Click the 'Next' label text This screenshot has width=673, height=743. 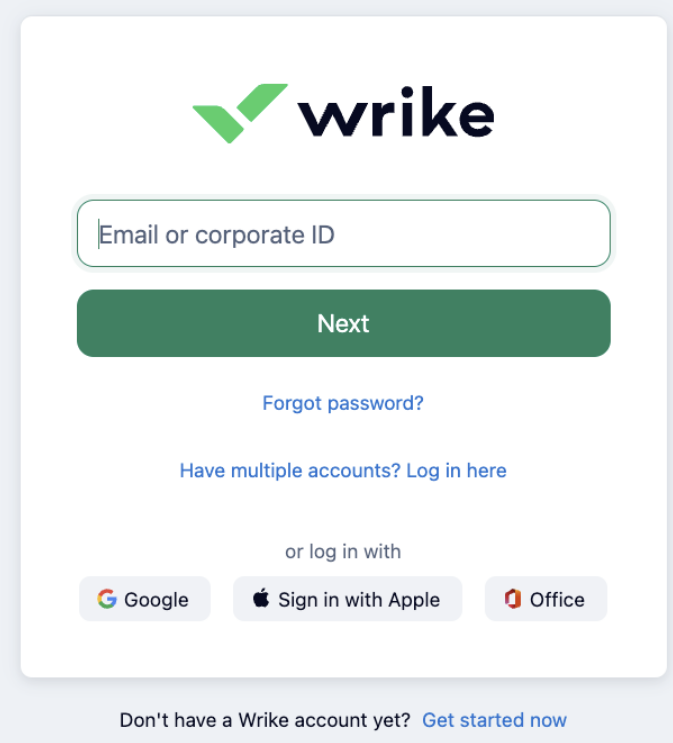[x=343, y=324]
